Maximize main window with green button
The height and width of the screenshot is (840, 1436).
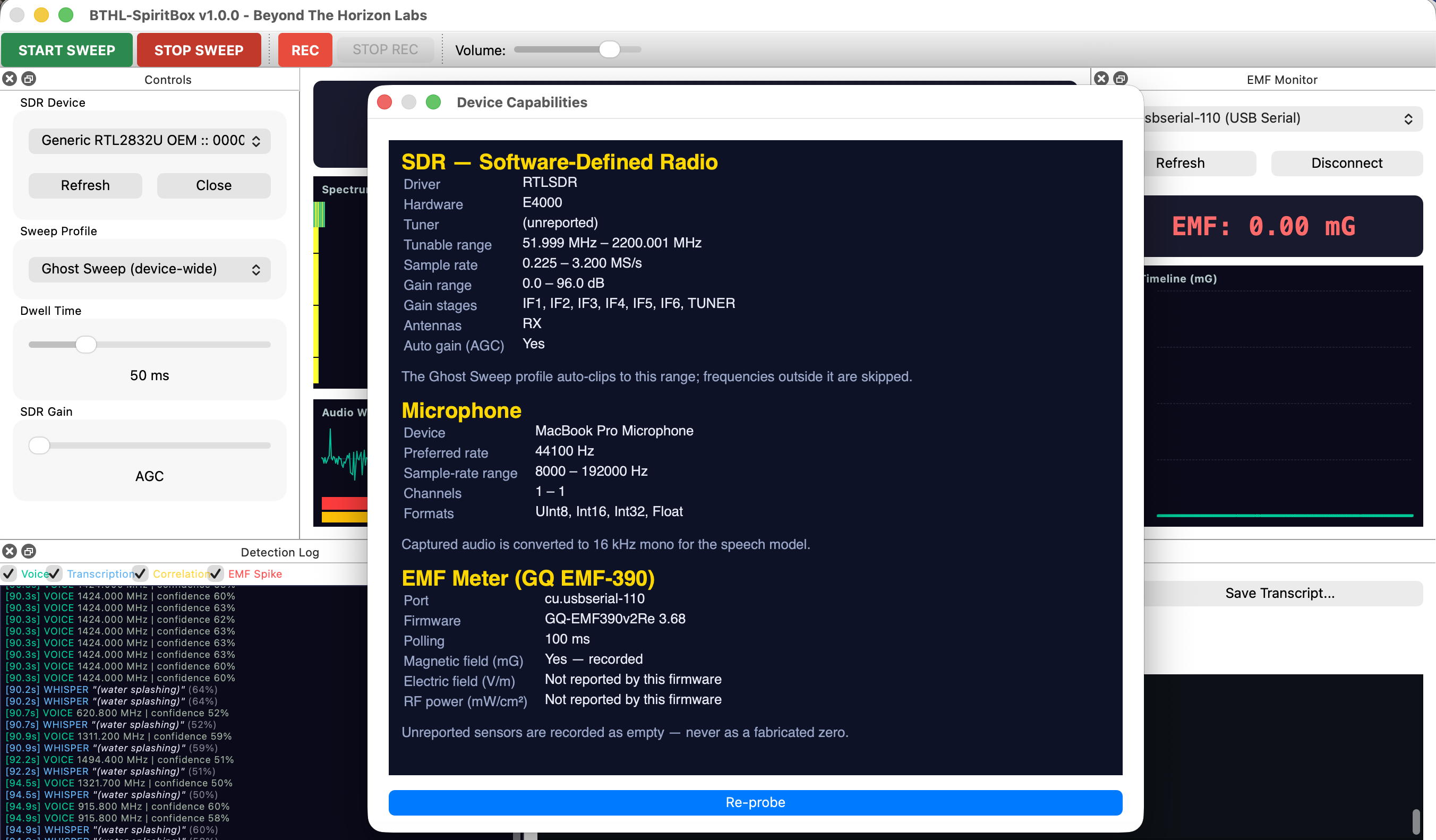66,15
